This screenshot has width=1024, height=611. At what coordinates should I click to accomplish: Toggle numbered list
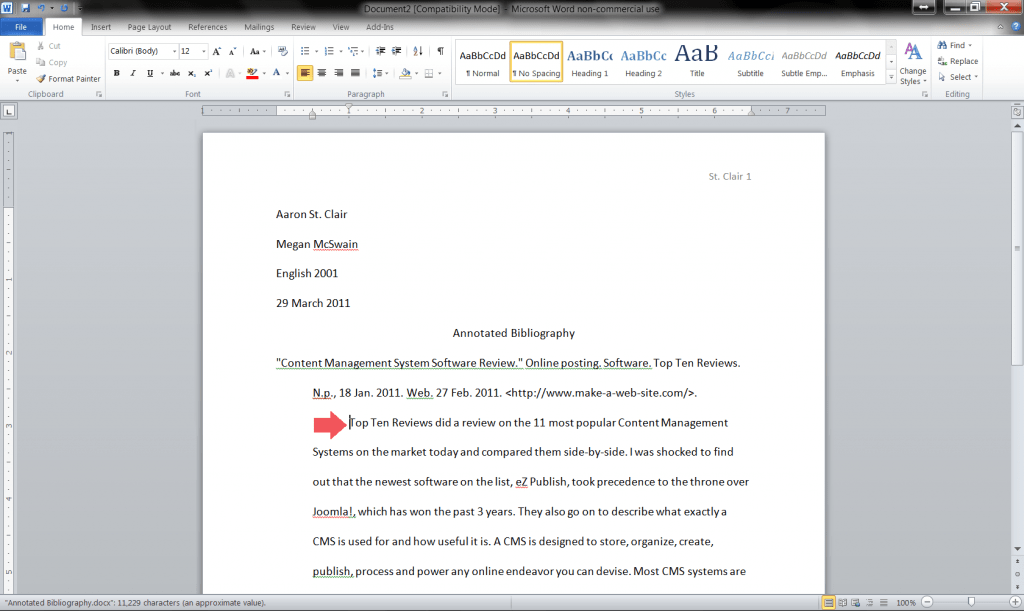(328, 51)
